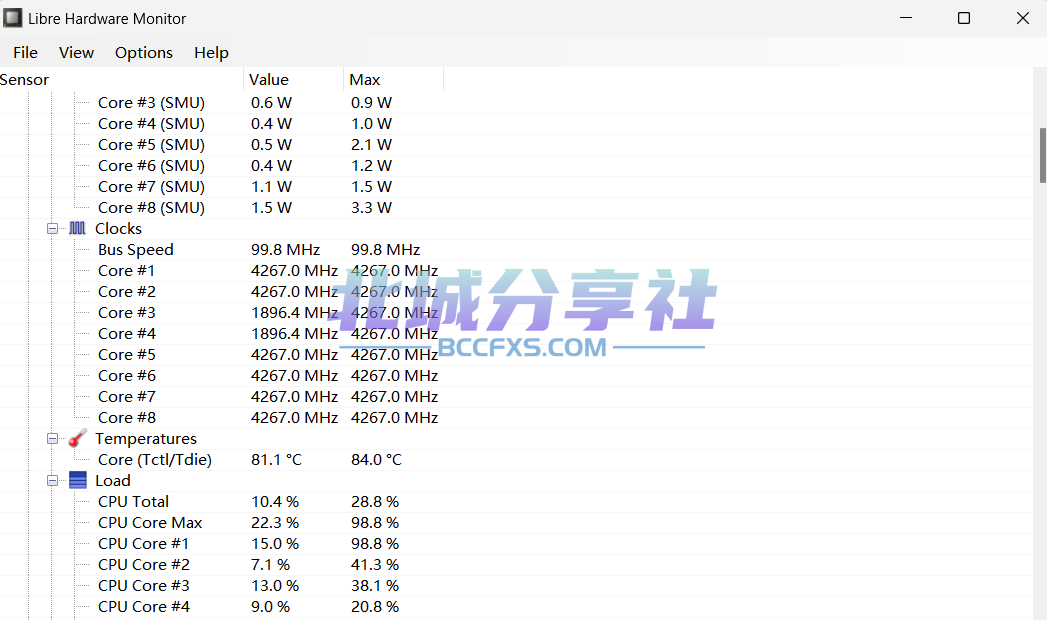The height and width of the screenshot is (620, 1047).
Task: Select the CPU Core #3 load row
Action: point(516,586)
